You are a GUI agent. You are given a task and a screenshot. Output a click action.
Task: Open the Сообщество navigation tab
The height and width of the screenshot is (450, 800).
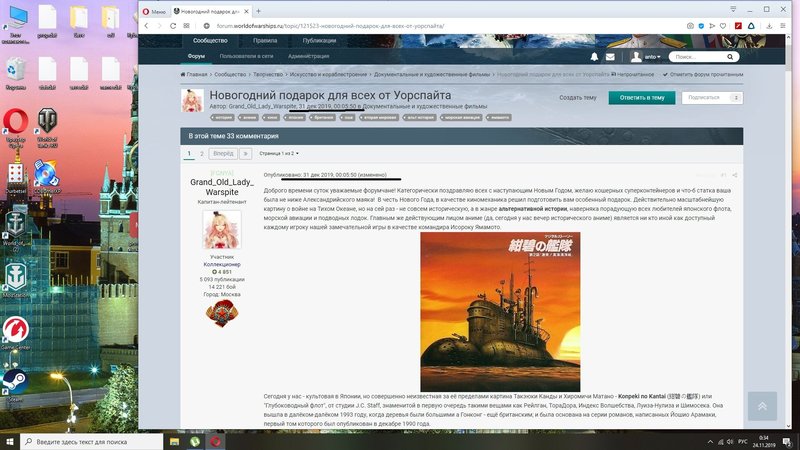(210, 40)
